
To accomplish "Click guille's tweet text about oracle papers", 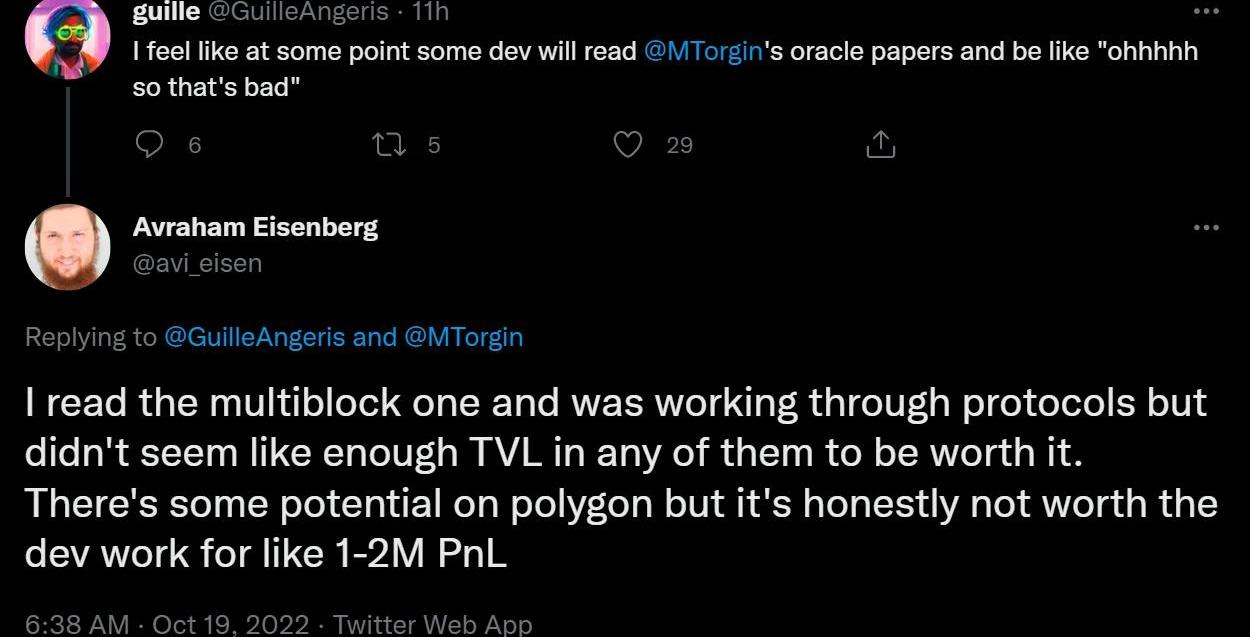I will [400, 52].
